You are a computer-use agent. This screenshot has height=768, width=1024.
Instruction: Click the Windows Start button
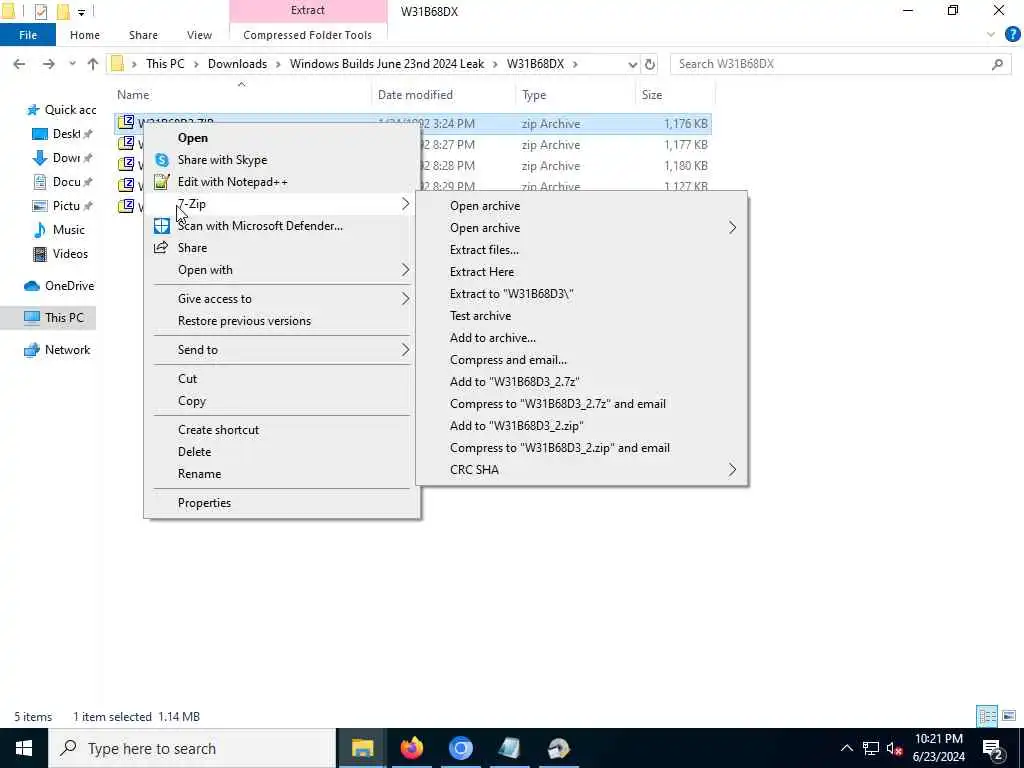[24, 748]
